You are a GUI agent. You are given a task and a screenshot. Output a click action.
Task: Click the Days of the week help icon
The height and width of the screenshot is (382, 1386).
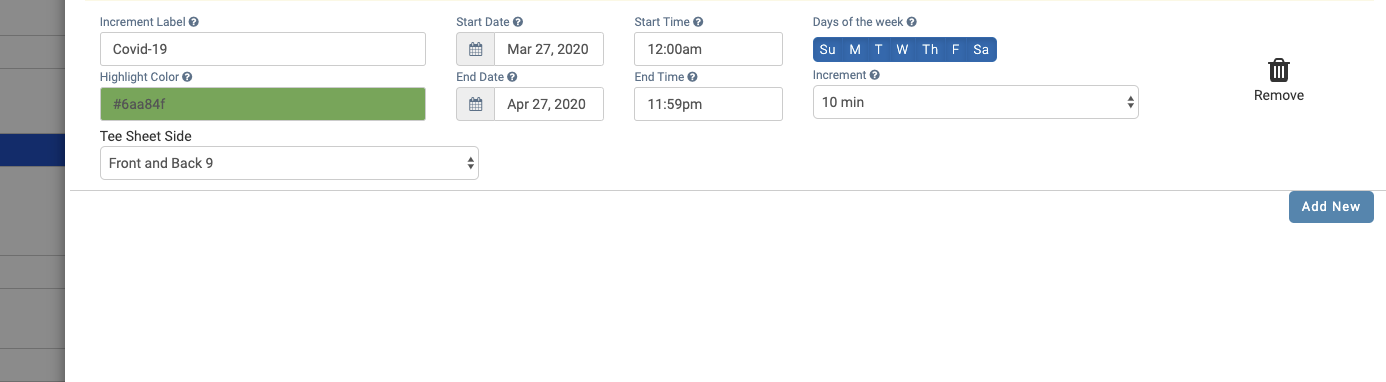click(x=911, y=22)
